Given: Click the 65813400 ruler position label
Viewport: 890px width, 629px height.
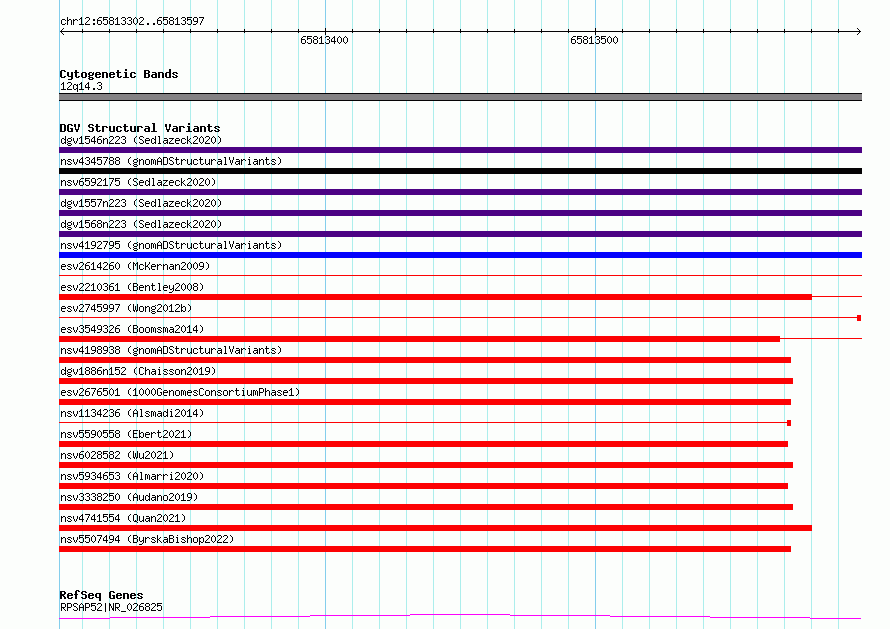Looking at the screenshot, I should (324, 40).
